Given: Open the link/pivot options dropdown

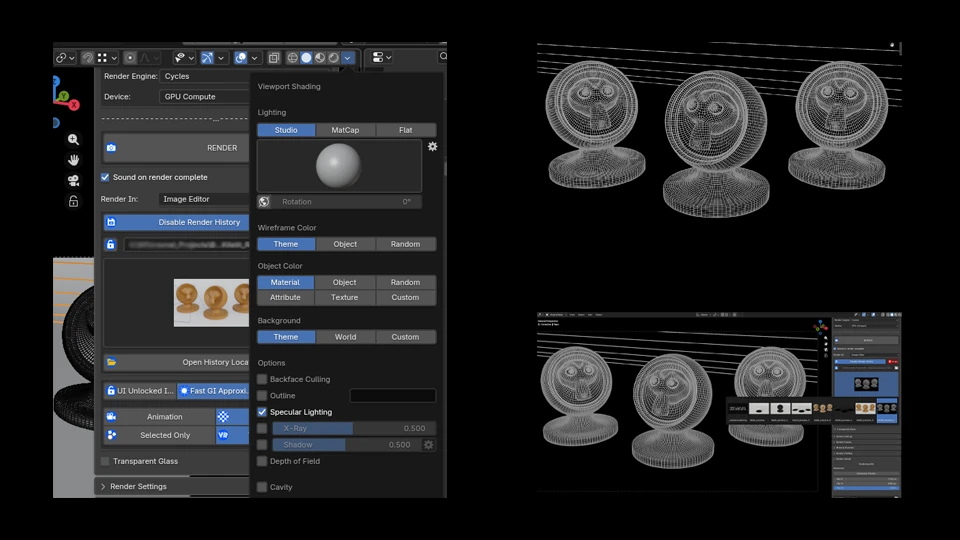Looking at the screenshot, I should [65, 58].
